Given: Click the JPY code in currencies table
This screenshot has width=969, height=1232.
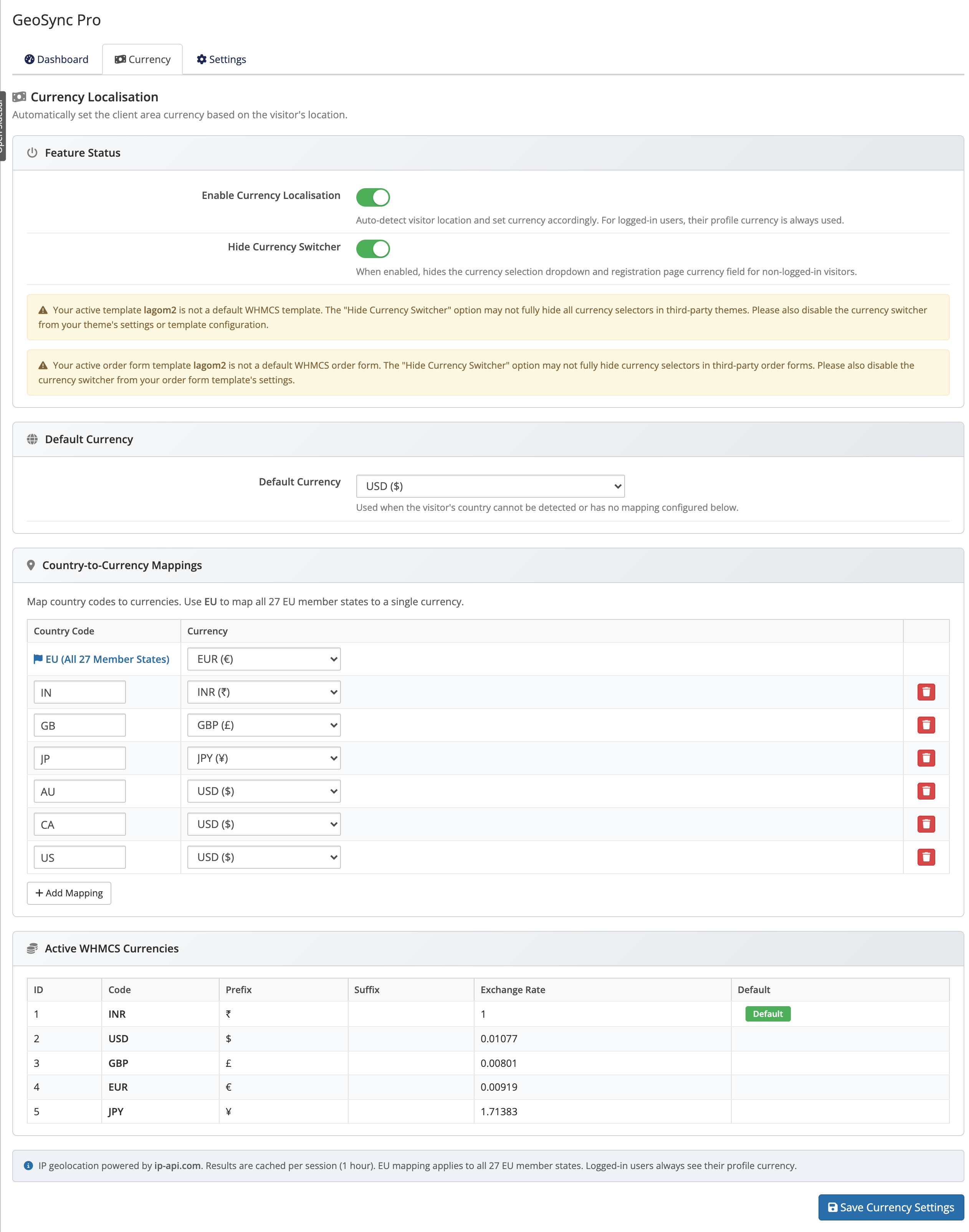Looking at the screenshot, I should click(116, 1111).
